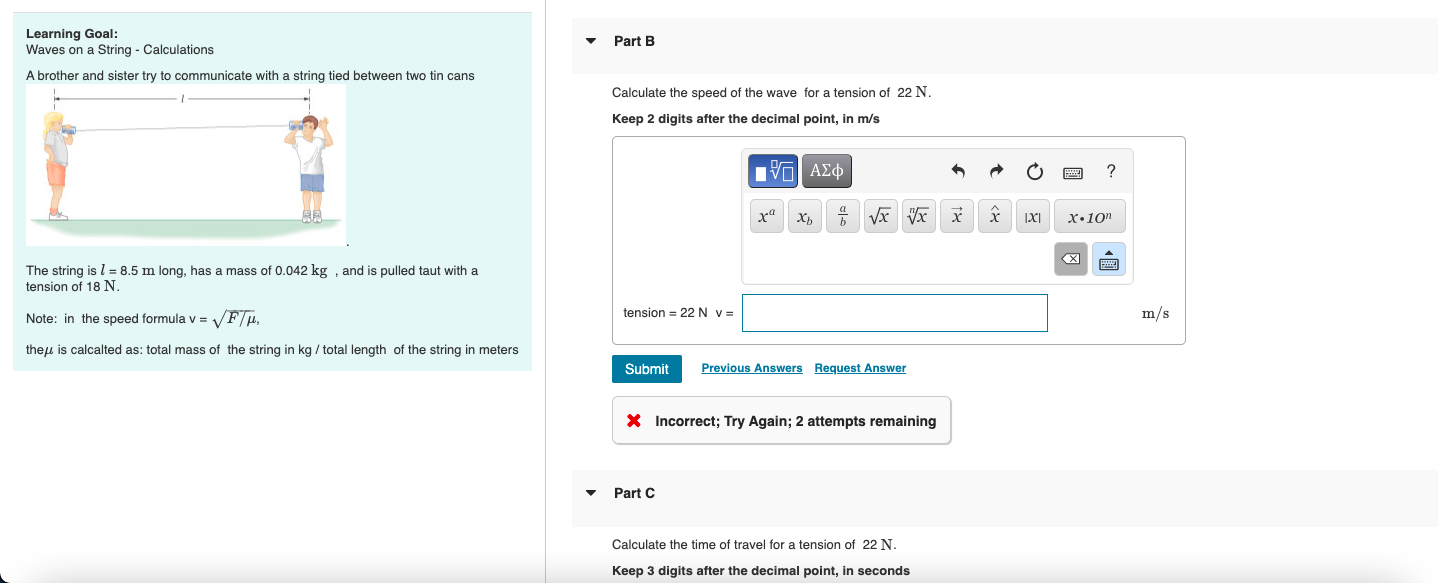Insert a square root template

880,215
